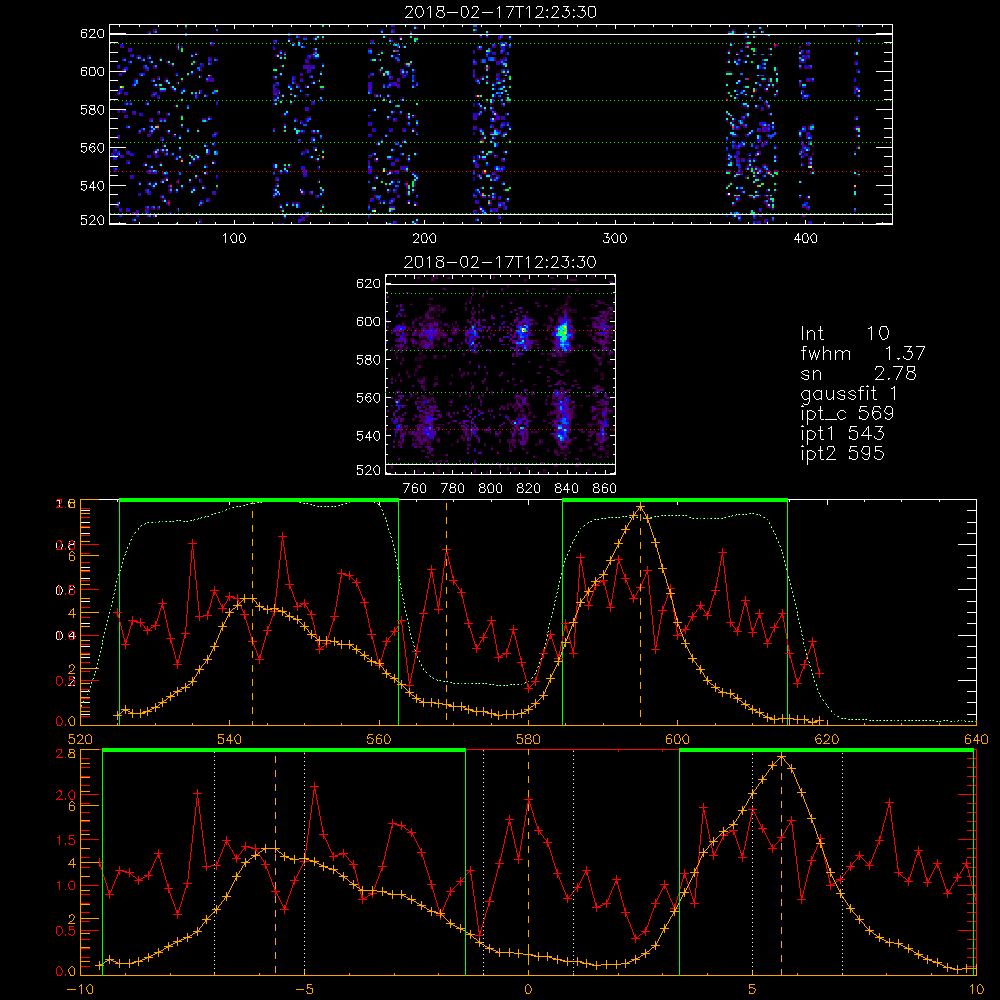Click x-axis label 760 of middle image
Image resolution: width=1000 pixels, height=1000 pixels.
click(x=415, y=489)
